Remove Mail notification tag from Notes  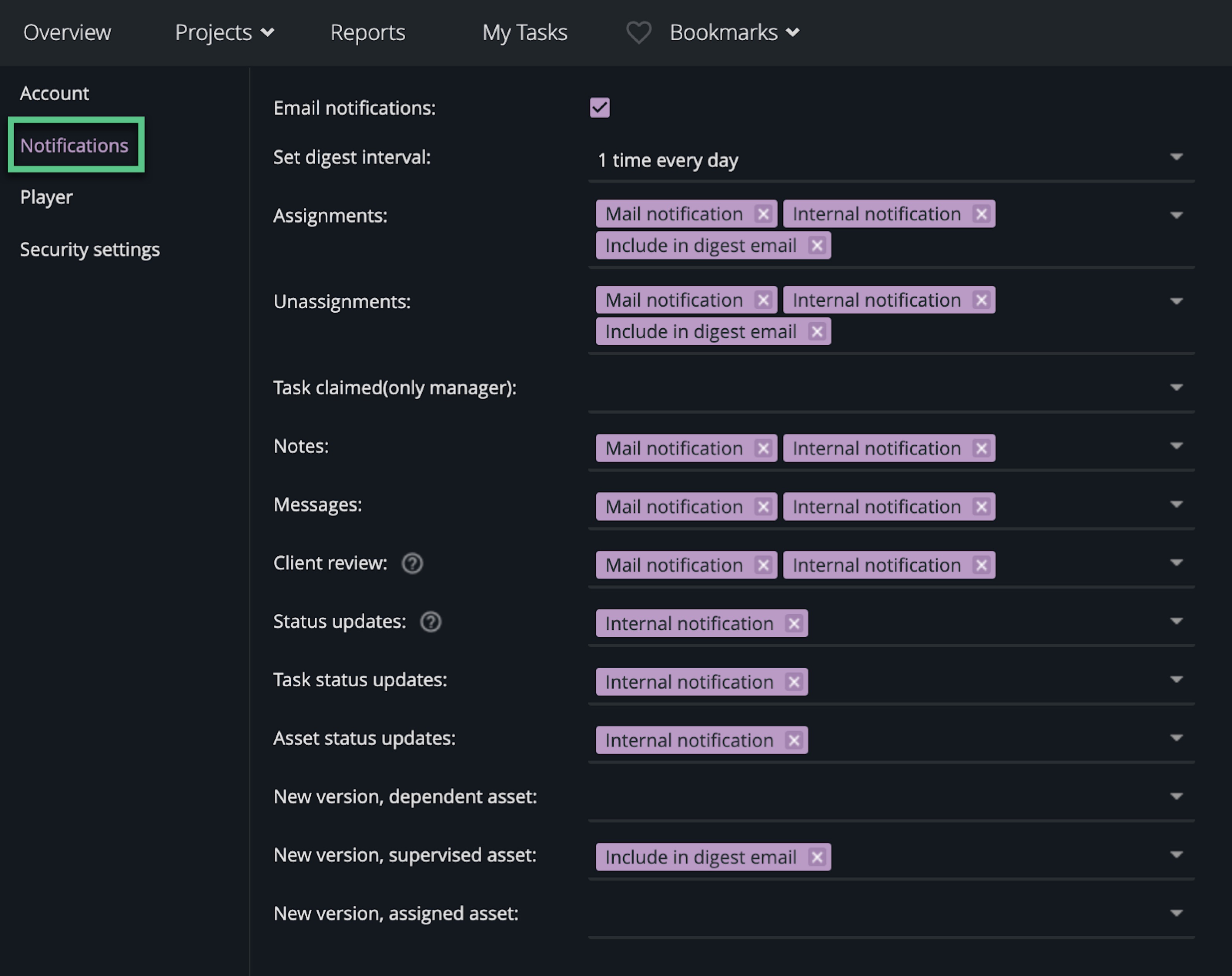pos(763,449)
